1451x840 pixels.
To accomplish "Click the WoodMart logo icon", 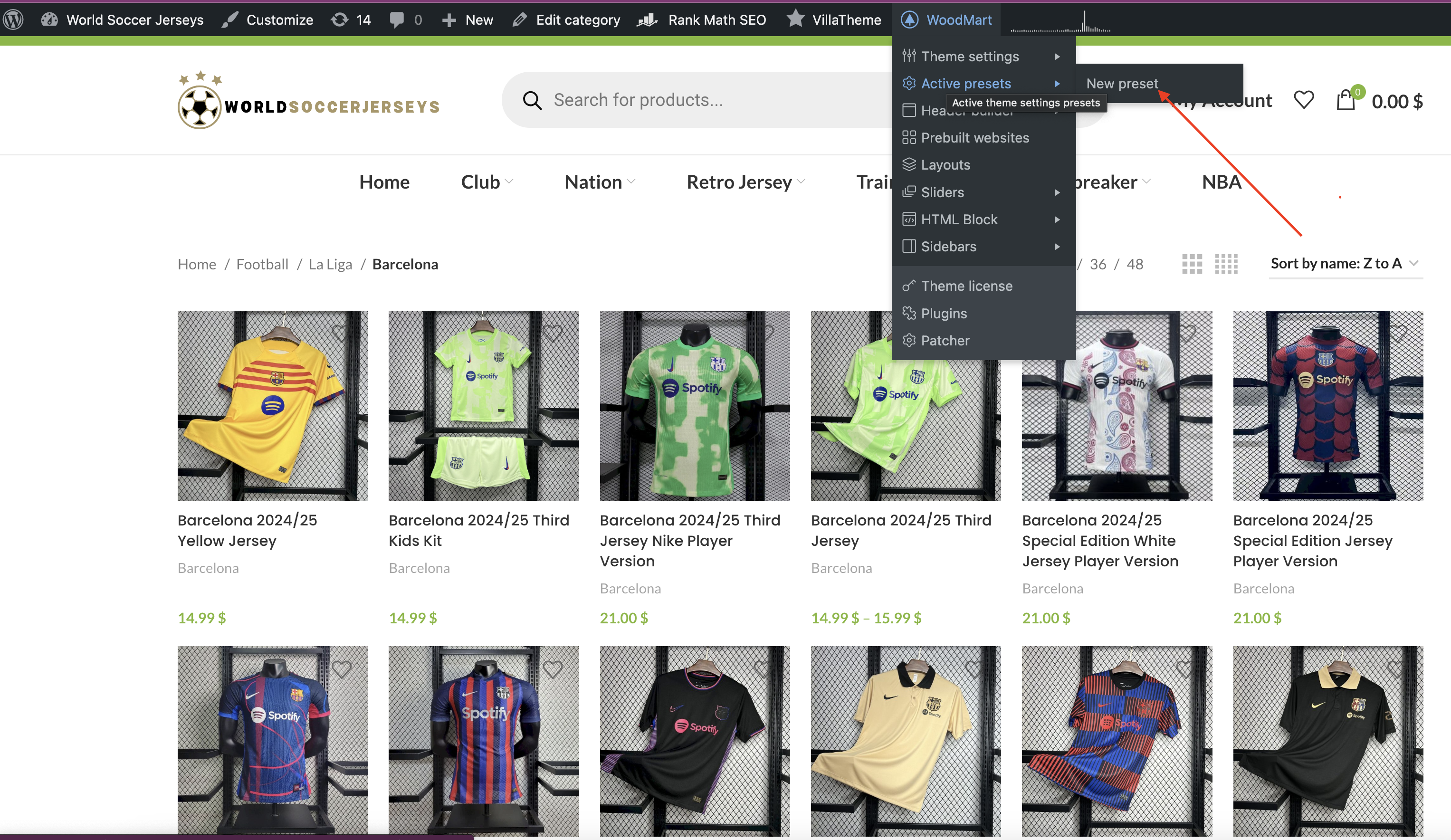I will click(909, 19).
